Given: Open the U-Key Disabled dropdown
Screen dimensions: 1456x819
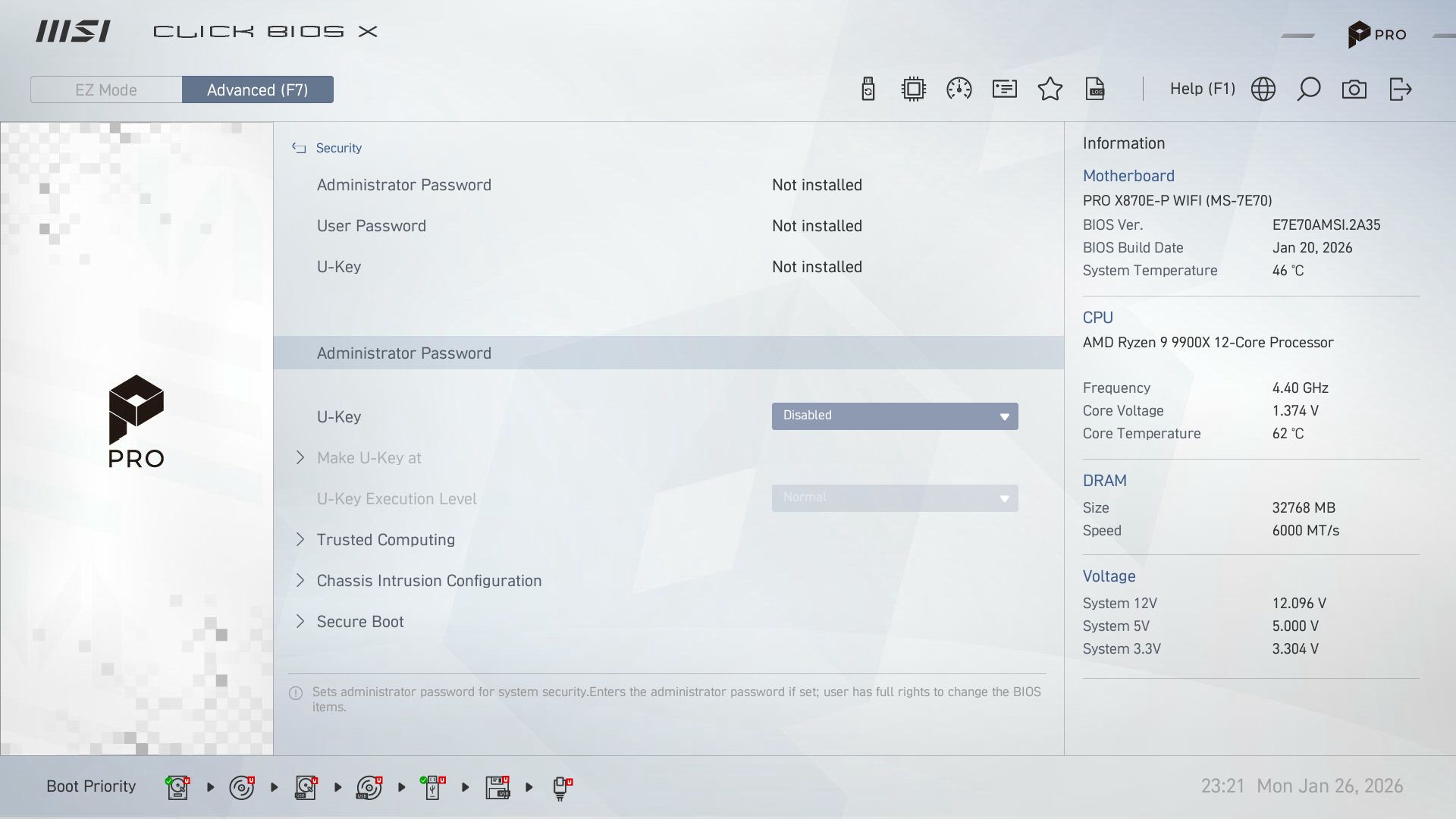Looking at the screenshot, I should (x=895, y=416).
